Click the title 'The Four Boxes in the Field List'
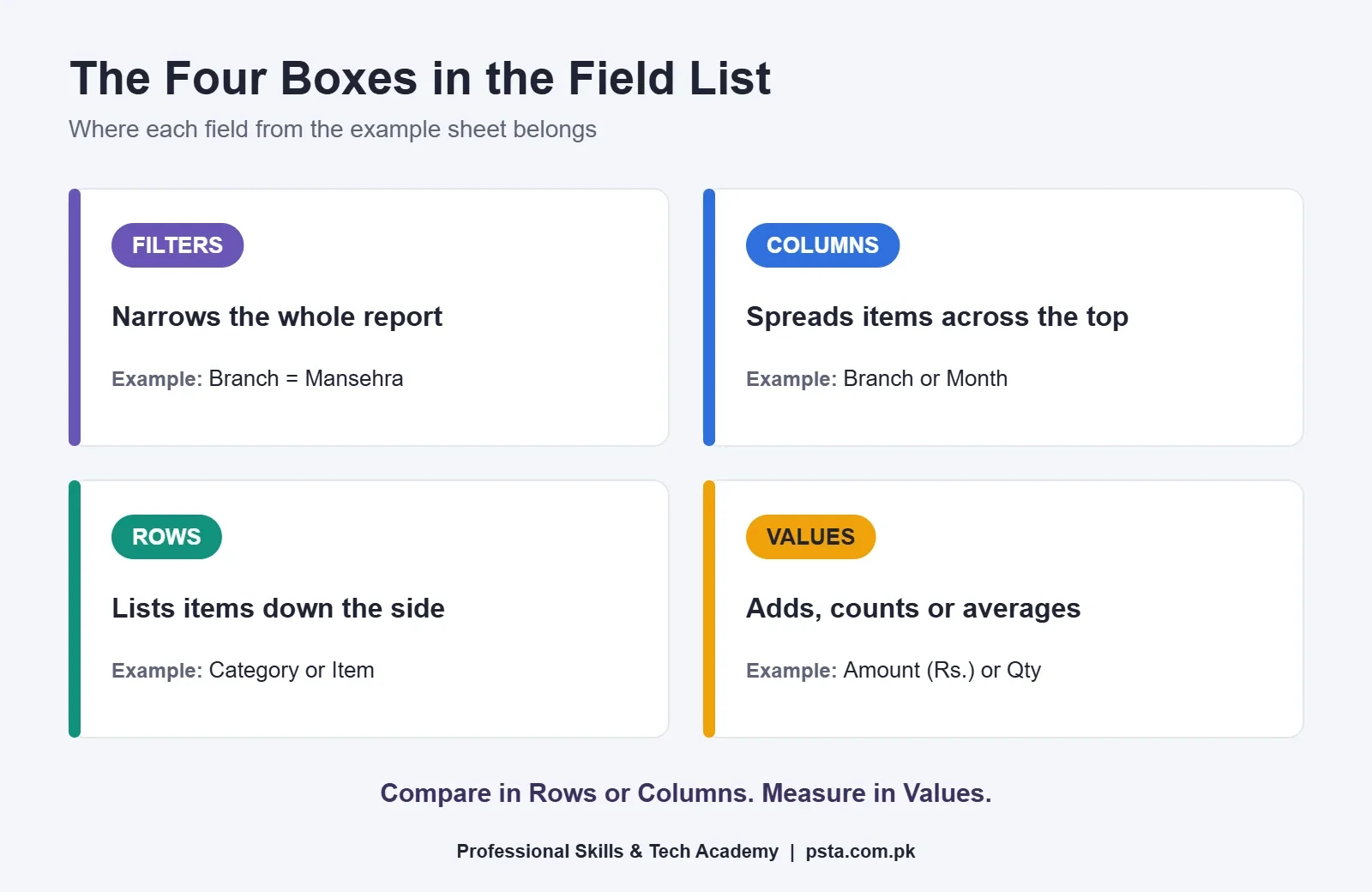1372x892 pixels. 420,78
